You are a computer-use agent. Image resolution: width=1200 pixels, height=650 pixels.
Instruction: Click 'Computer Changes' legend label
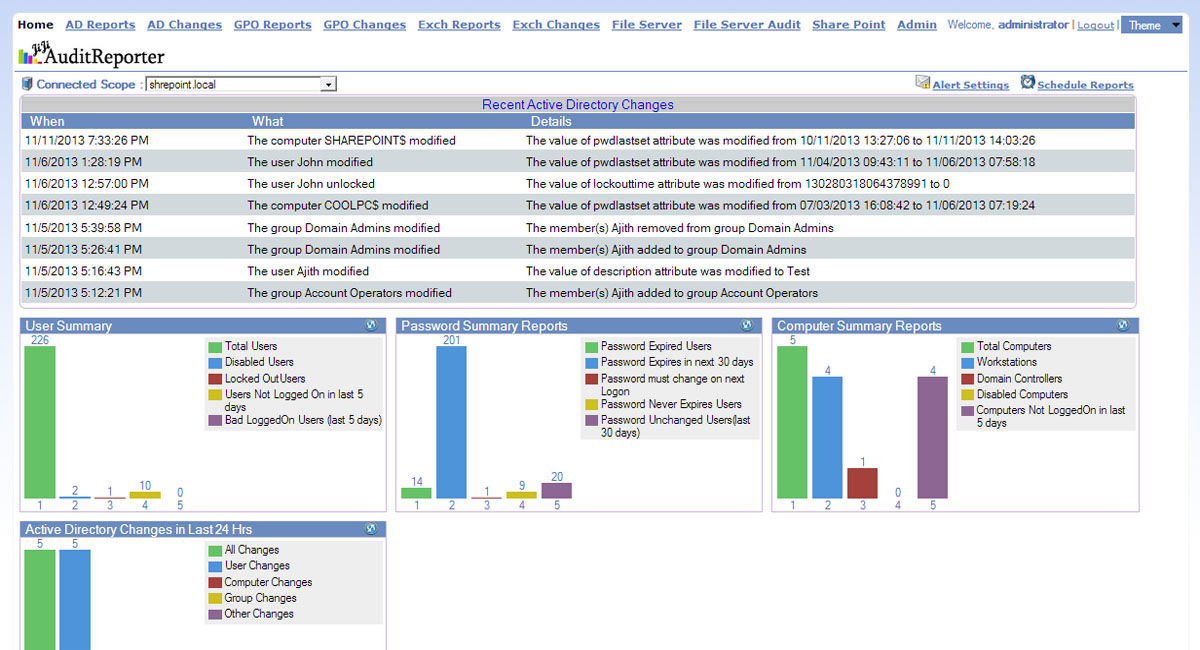tap(268, 582)
